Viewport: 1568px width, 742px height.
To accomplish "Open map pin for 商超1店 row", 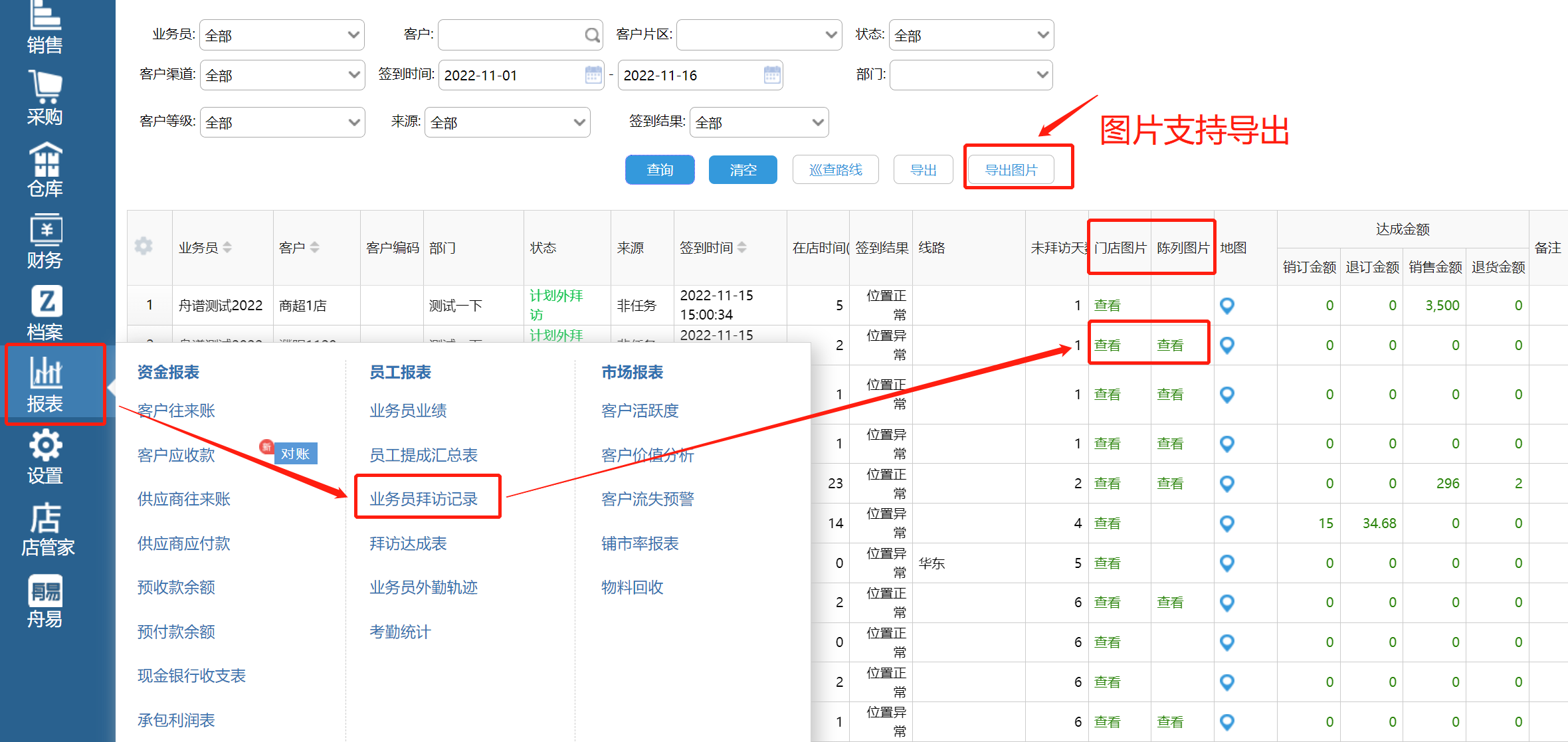I will pos(1227,306).
